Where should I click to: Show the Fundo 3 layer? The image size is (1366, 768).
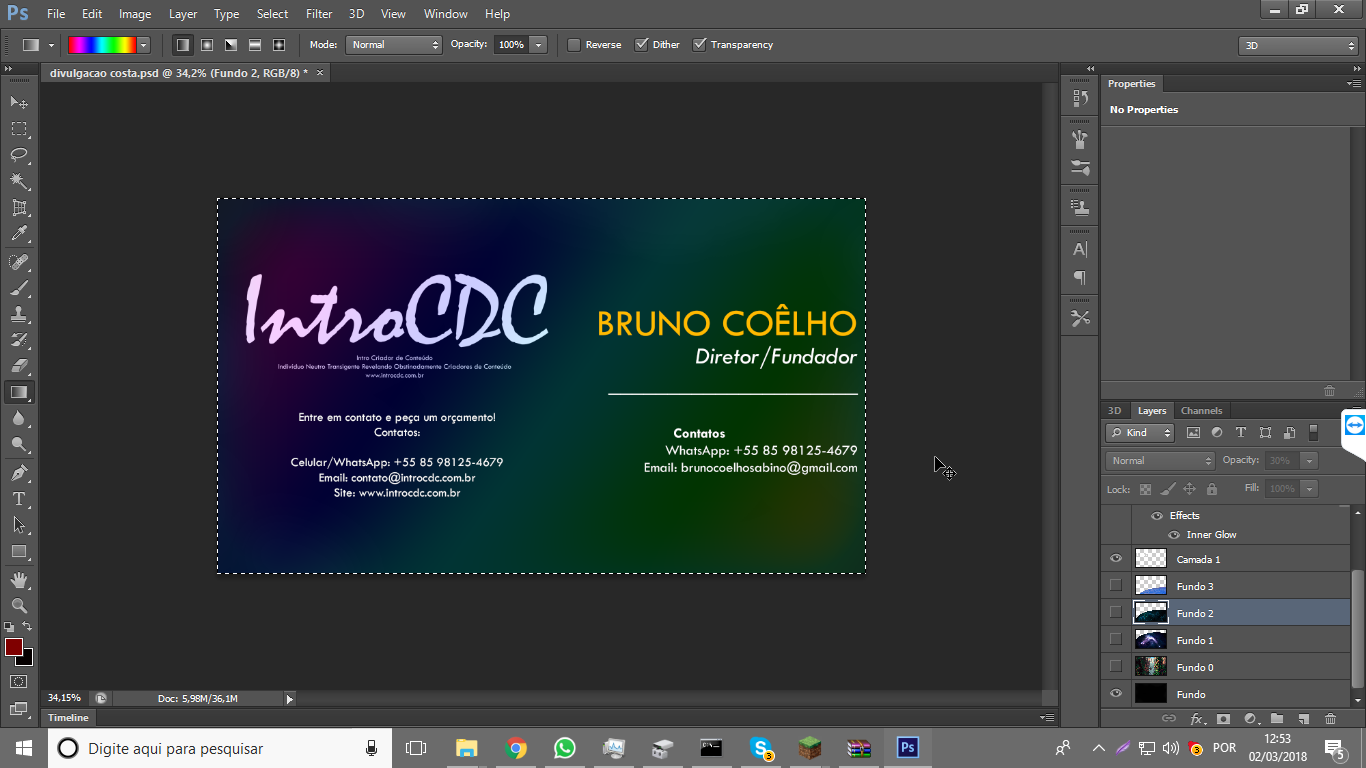(1116, 586)
